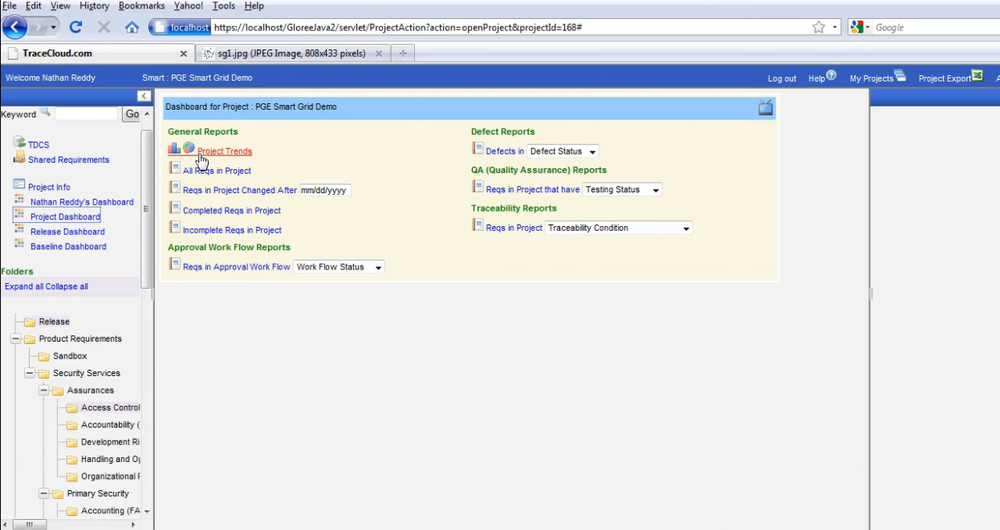Image resolution: width=1000 pixels, height=530 pixels.
Task: Open the Edit menu
Action: (x=33, y=6)
